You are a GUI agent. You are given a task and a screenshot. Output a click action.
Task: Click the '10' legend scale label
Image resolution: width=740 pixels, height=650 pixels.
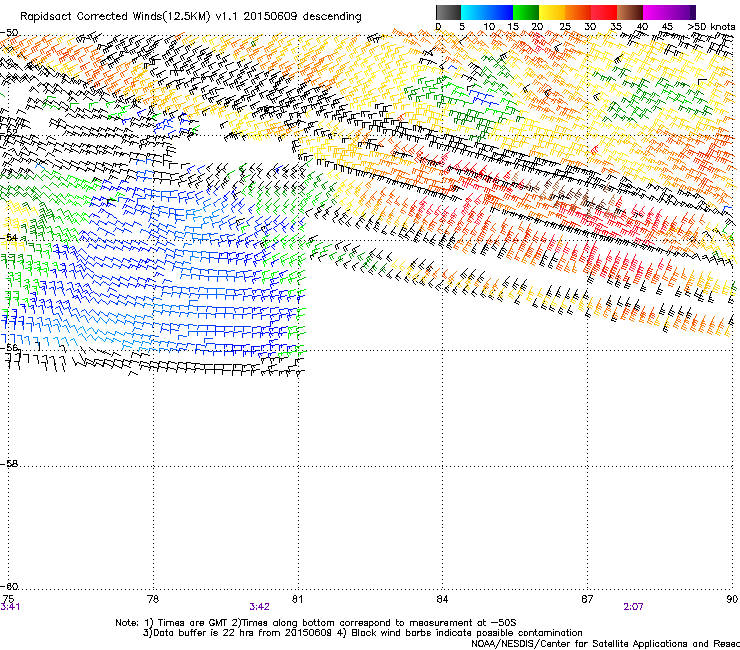pyautogui.click(x=489, y=26)
